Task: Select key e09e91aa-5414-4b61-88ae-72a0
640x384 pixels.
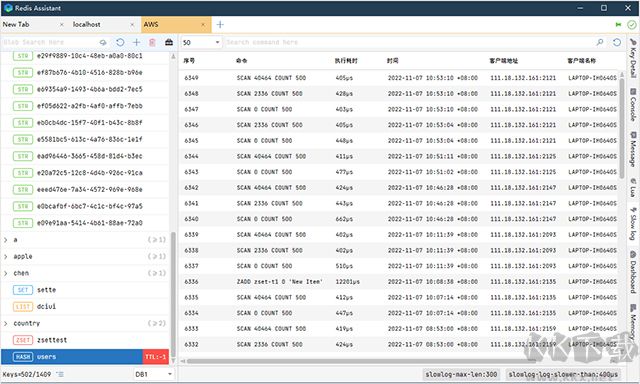Action: click(x=85, y=223)
